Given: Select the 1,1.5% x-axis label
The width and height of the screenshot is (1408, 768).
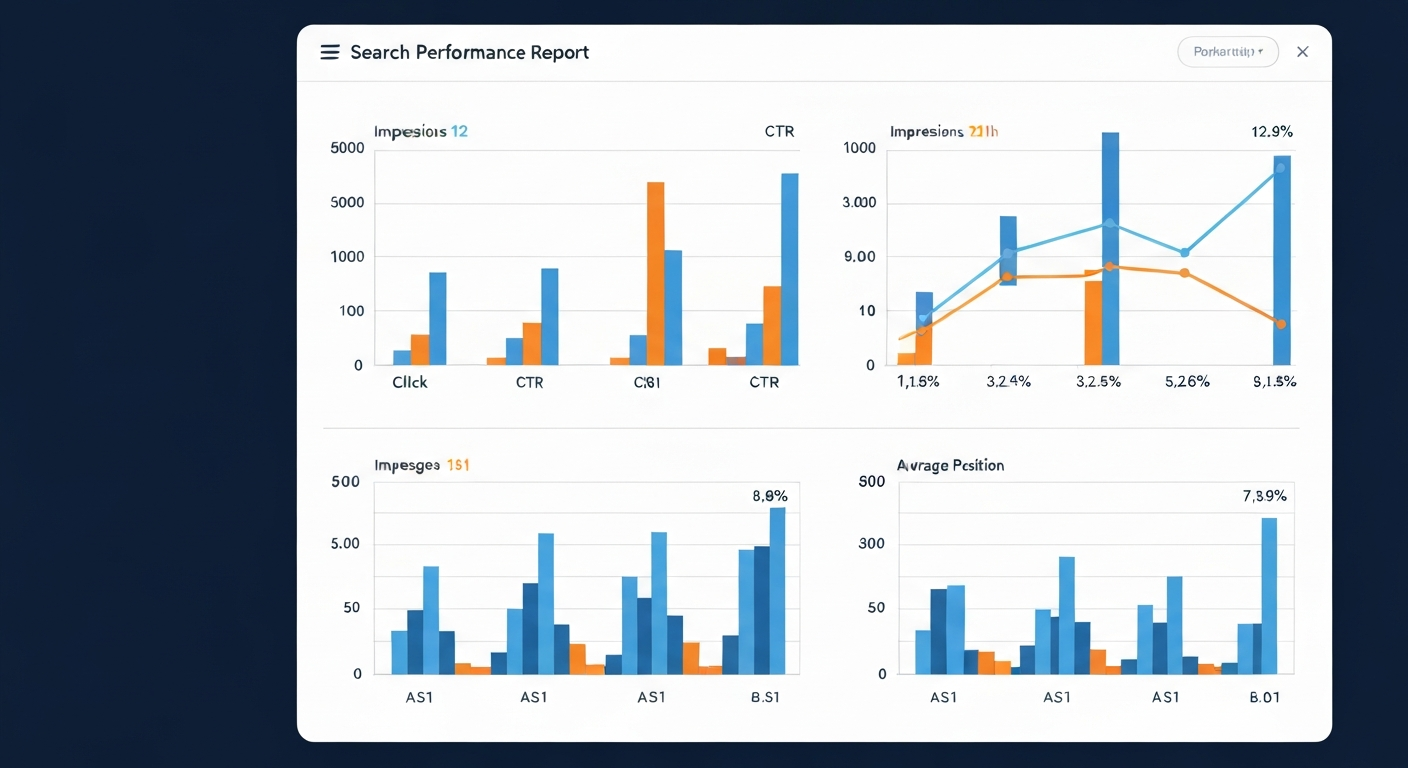Looking at the screenshot, I should pyautogui.click(x=918, y=382).
